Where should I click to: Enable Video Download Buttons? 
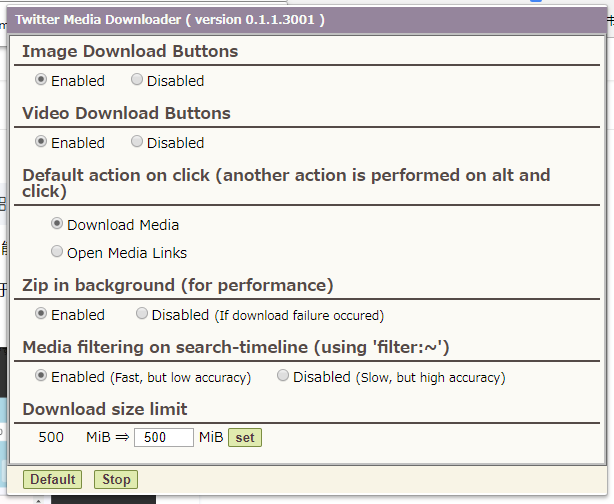tap(41, 142)
